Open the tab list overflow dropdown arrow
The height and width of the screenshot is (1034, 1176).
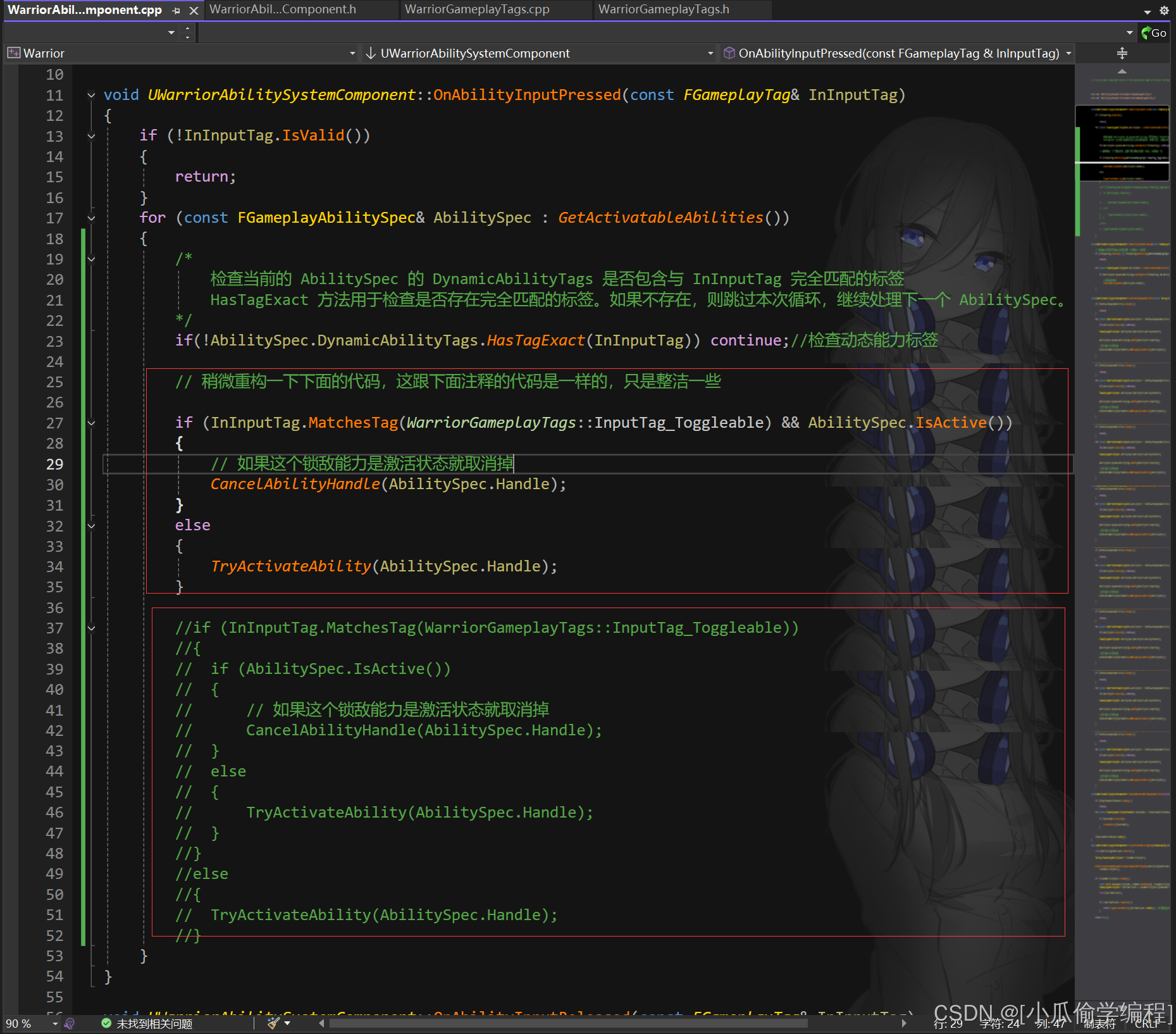click(x=1148, y=11)
